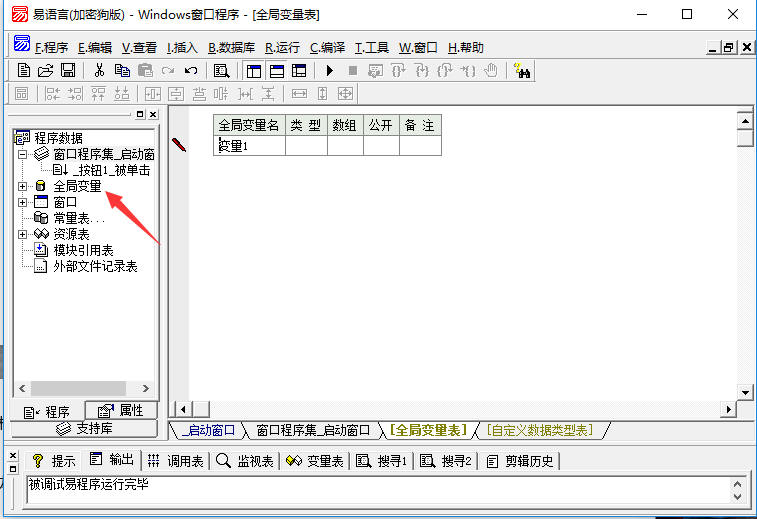Open the Find magnifier toolbar icon
757x519 pixels.
pyautogui.click(x=222, y=71)
